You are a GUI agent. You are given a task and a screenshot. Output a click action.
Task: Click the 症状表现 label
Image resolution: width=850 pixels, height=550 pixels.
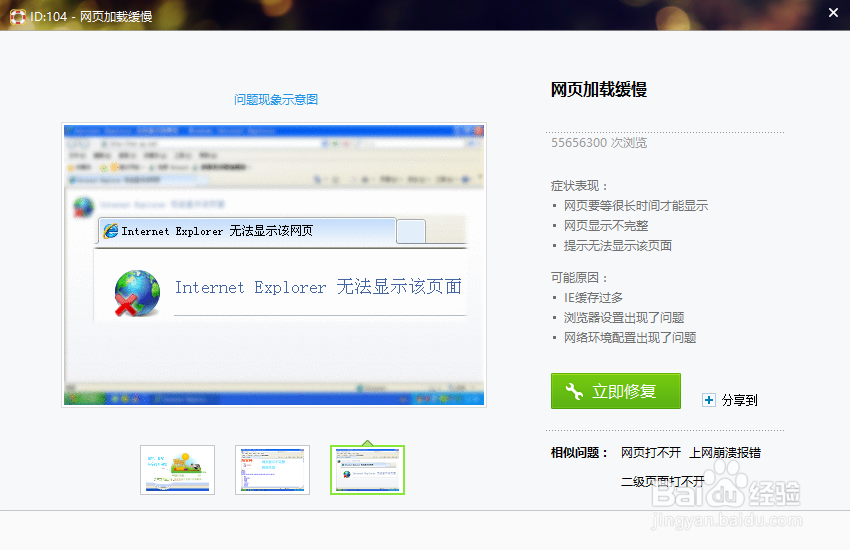point(578,186)
